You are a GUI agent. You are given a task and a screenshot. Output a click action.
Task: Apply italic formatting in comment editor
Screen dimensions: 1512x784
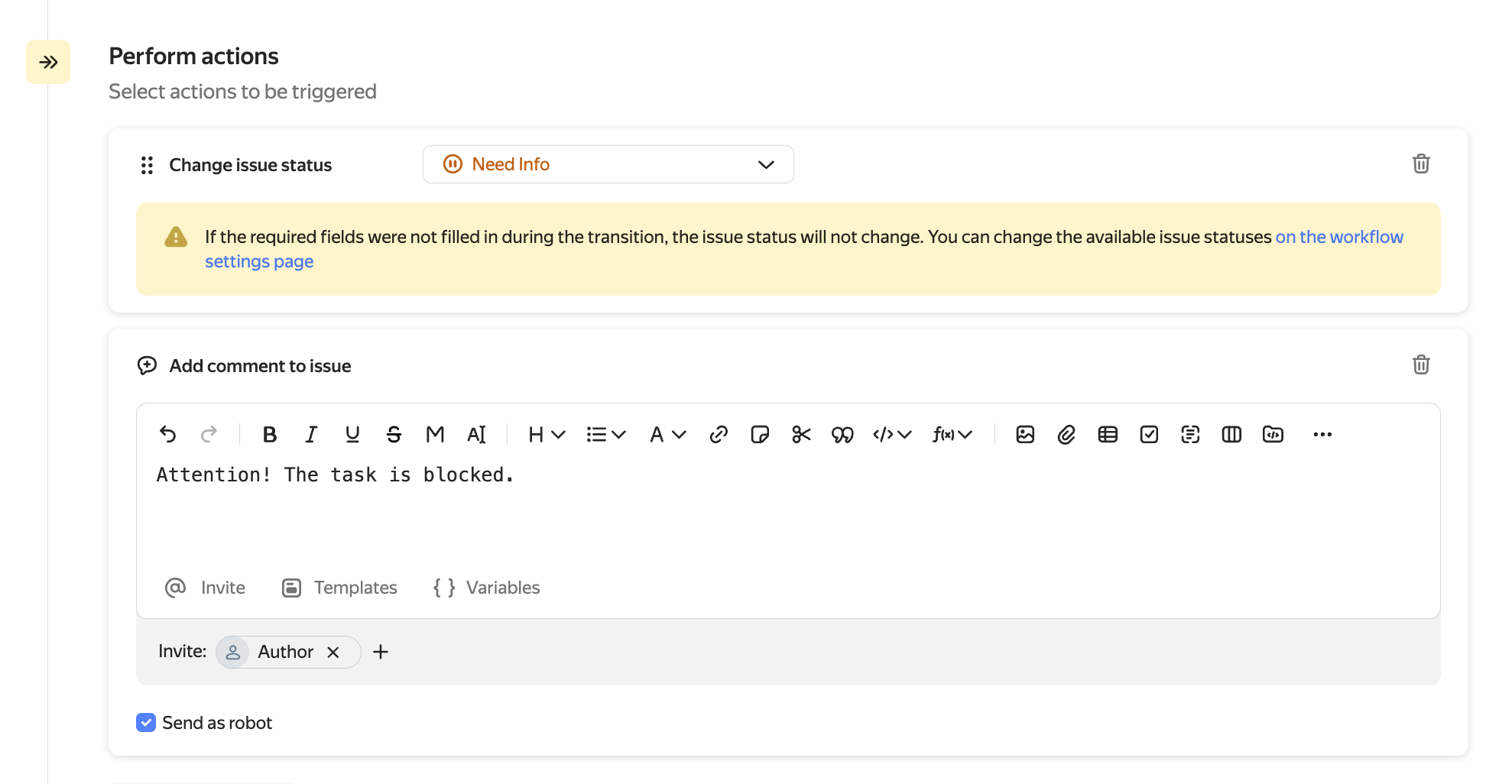coord(310,435)
